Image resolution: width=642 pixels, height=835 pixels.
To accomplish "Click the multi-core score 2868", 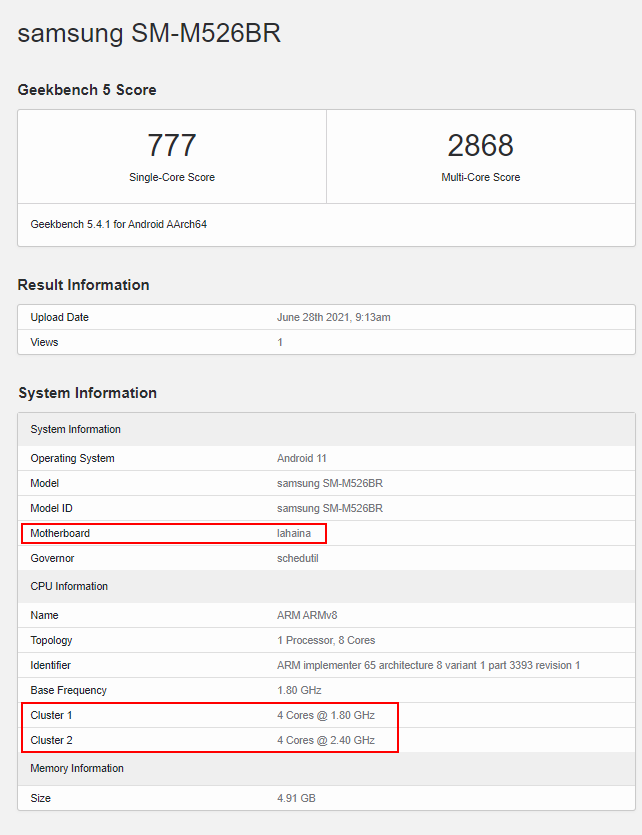I will pos(480,145).
